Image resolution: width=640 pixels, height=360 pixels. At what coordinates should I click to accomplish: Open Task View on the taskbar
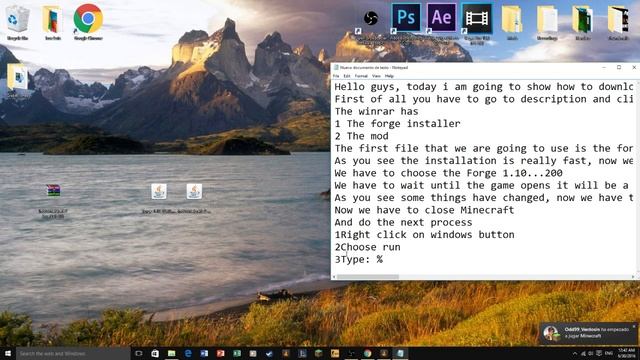139,353
